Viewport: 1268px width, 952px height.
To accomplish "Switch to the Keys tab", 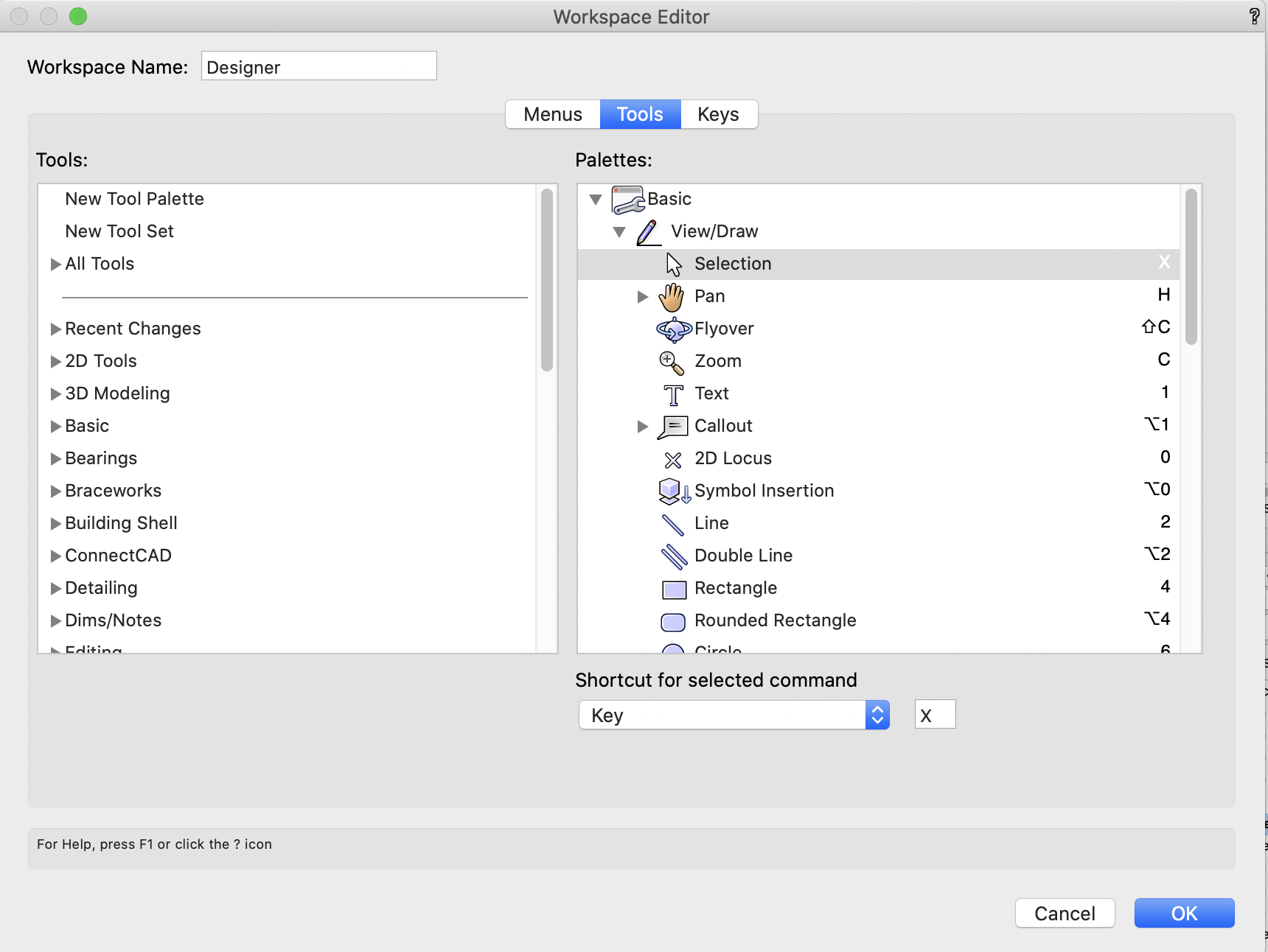I will coord(718,114).
